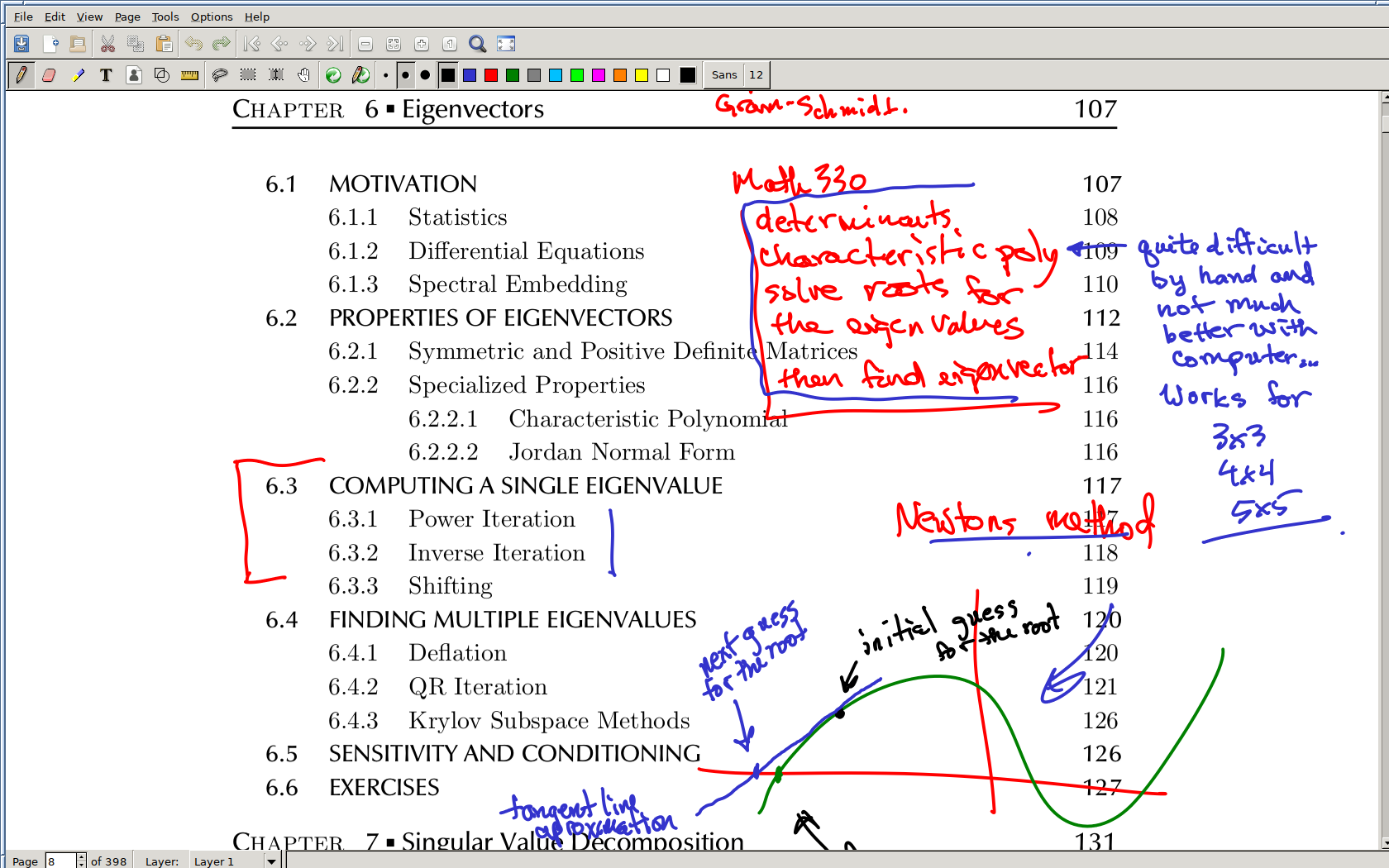The height and width of the screenshot is (868, 1389).
Task: Click the Save button
Action: tap(21, 44)
